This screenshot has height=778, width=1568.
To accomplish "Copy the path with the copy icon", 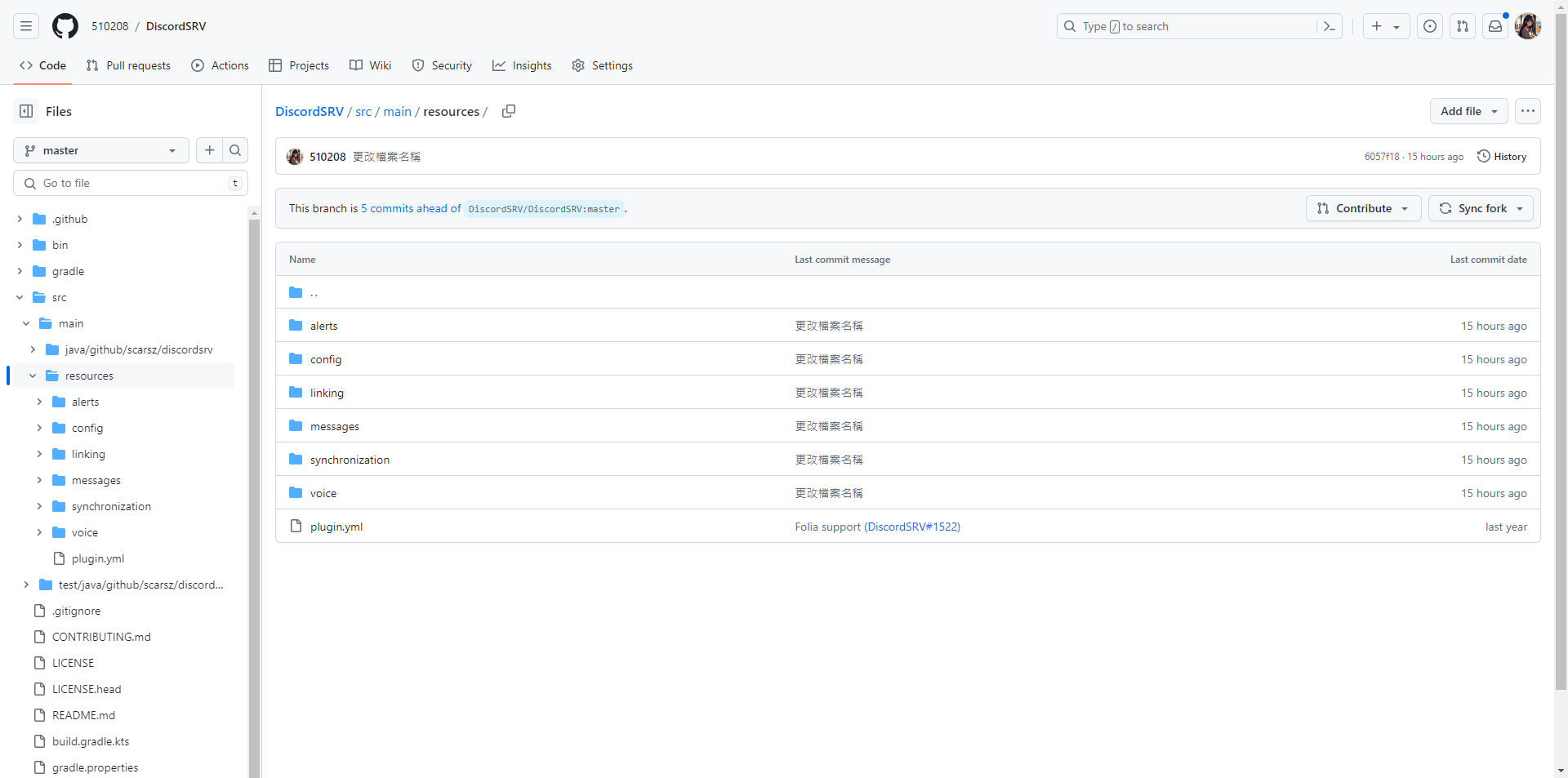I will (x=509, y=111).
